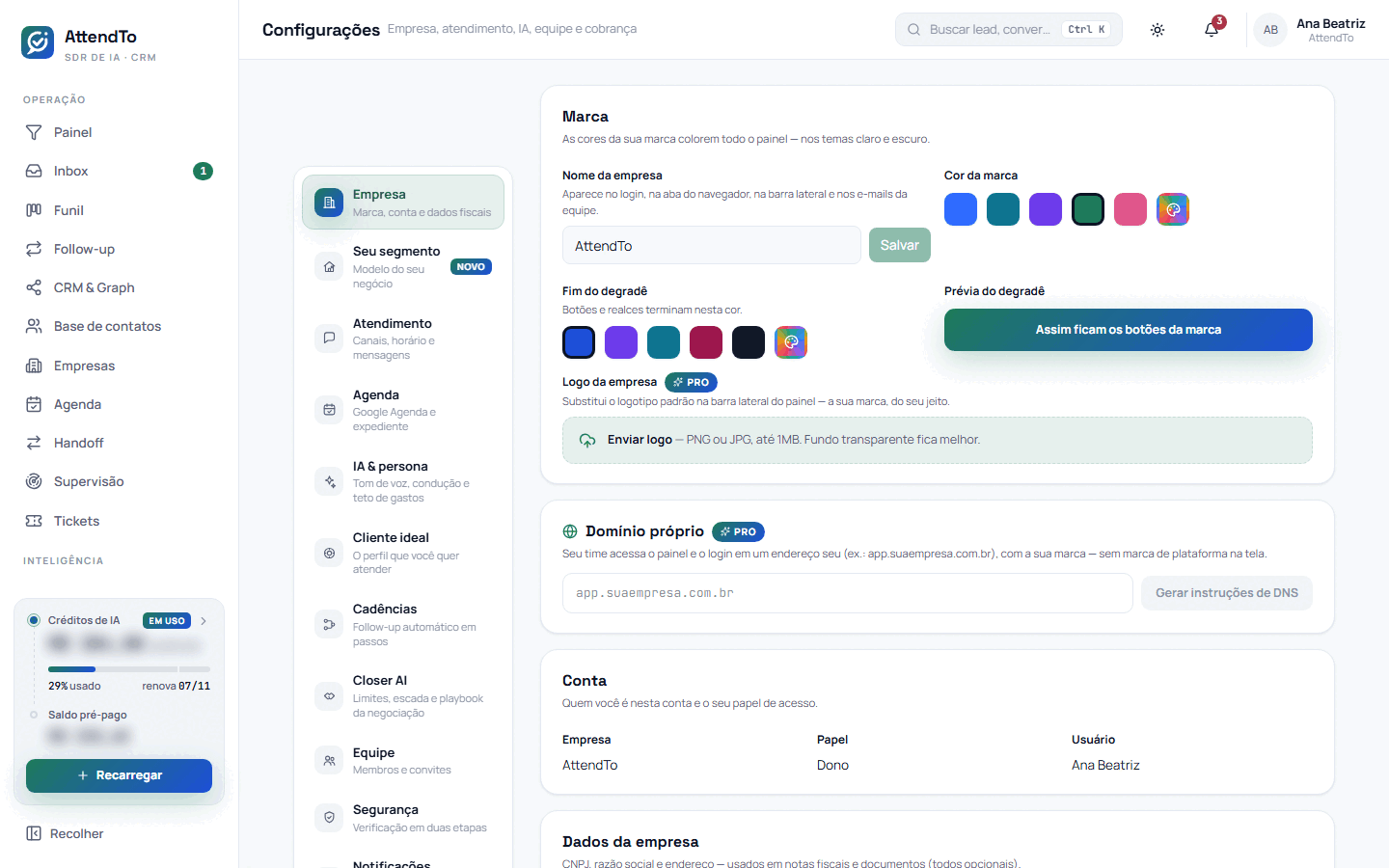
Task: Open the Agenda sidebar page
Action: pyautogui.click(x=119, y=404)
